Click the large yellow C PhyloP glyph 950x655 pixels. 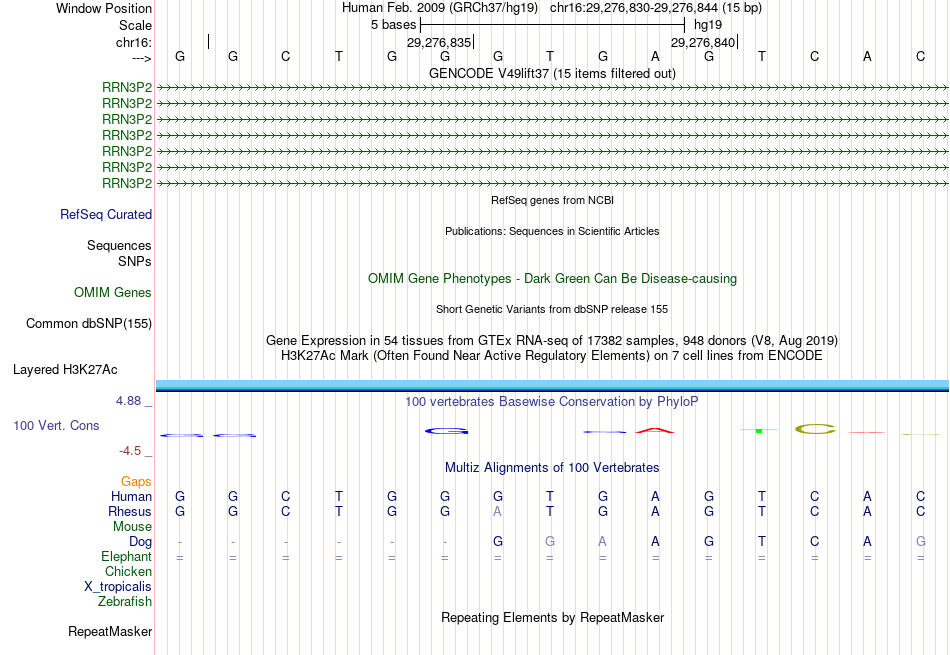coord(815,430)
